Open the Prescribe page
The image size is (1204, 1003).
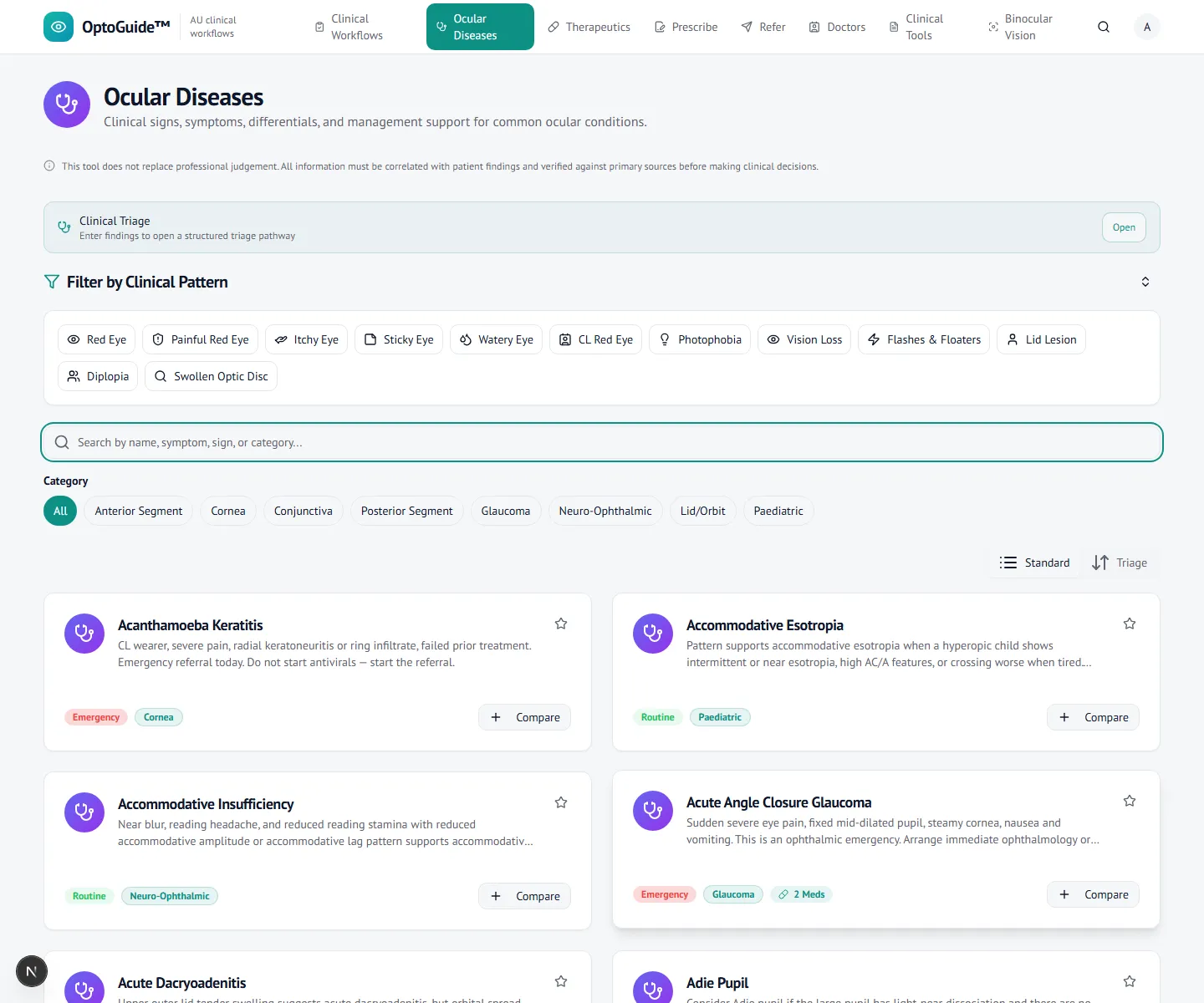point(686,27)
